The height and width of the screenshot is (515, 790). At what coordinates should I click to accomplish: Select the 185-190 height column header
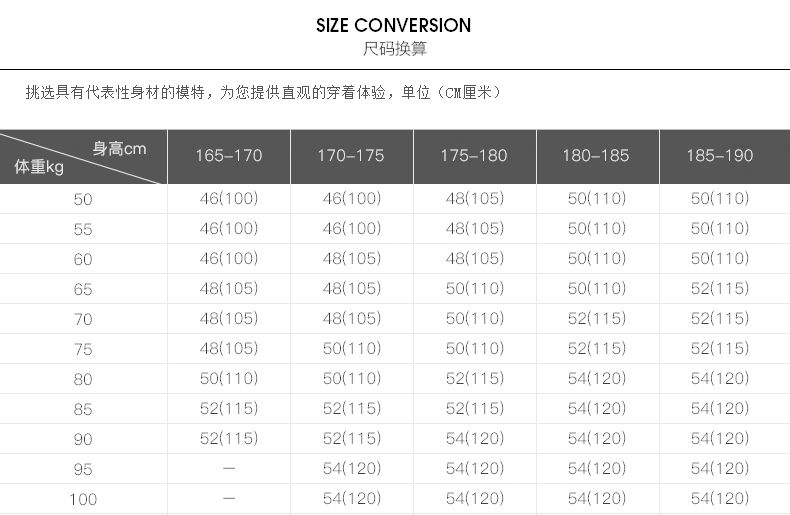tap(719, 156)
